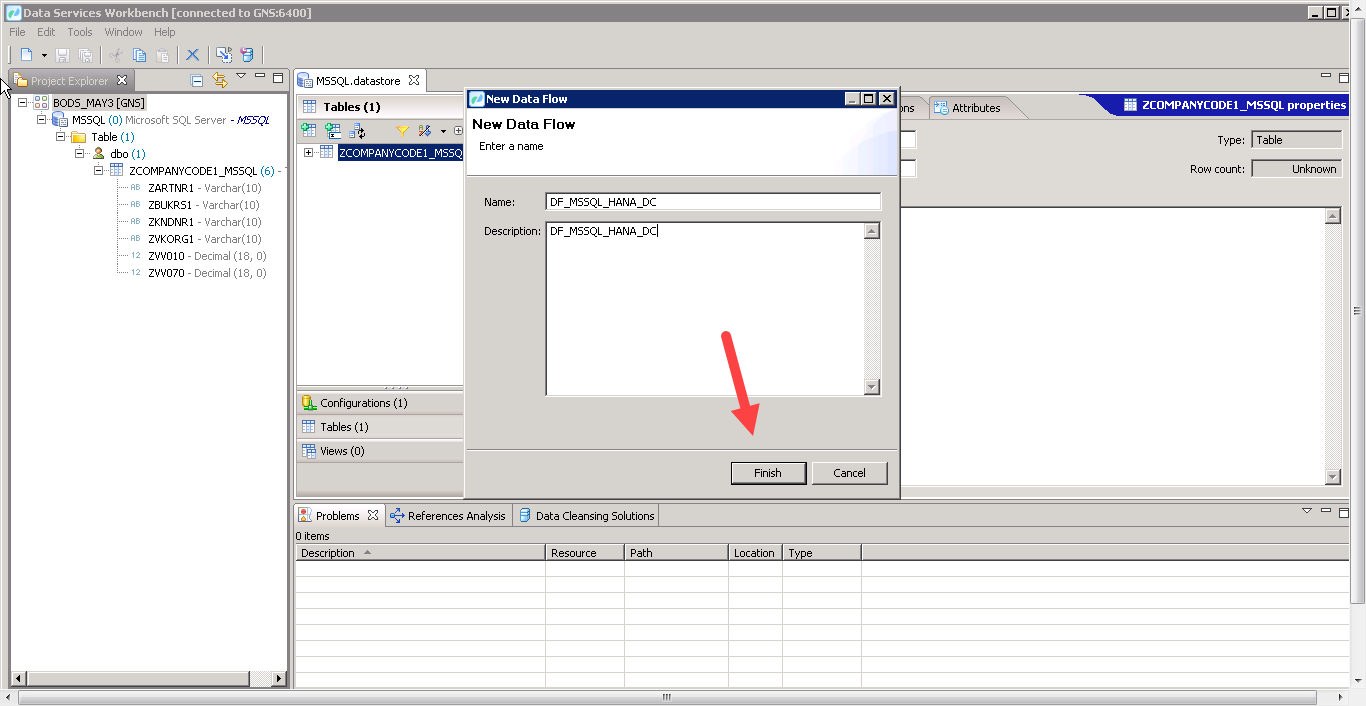This screenshot has height=706, width=1366.
Task: Click the Sort tables icon
Action: point(426,130)
